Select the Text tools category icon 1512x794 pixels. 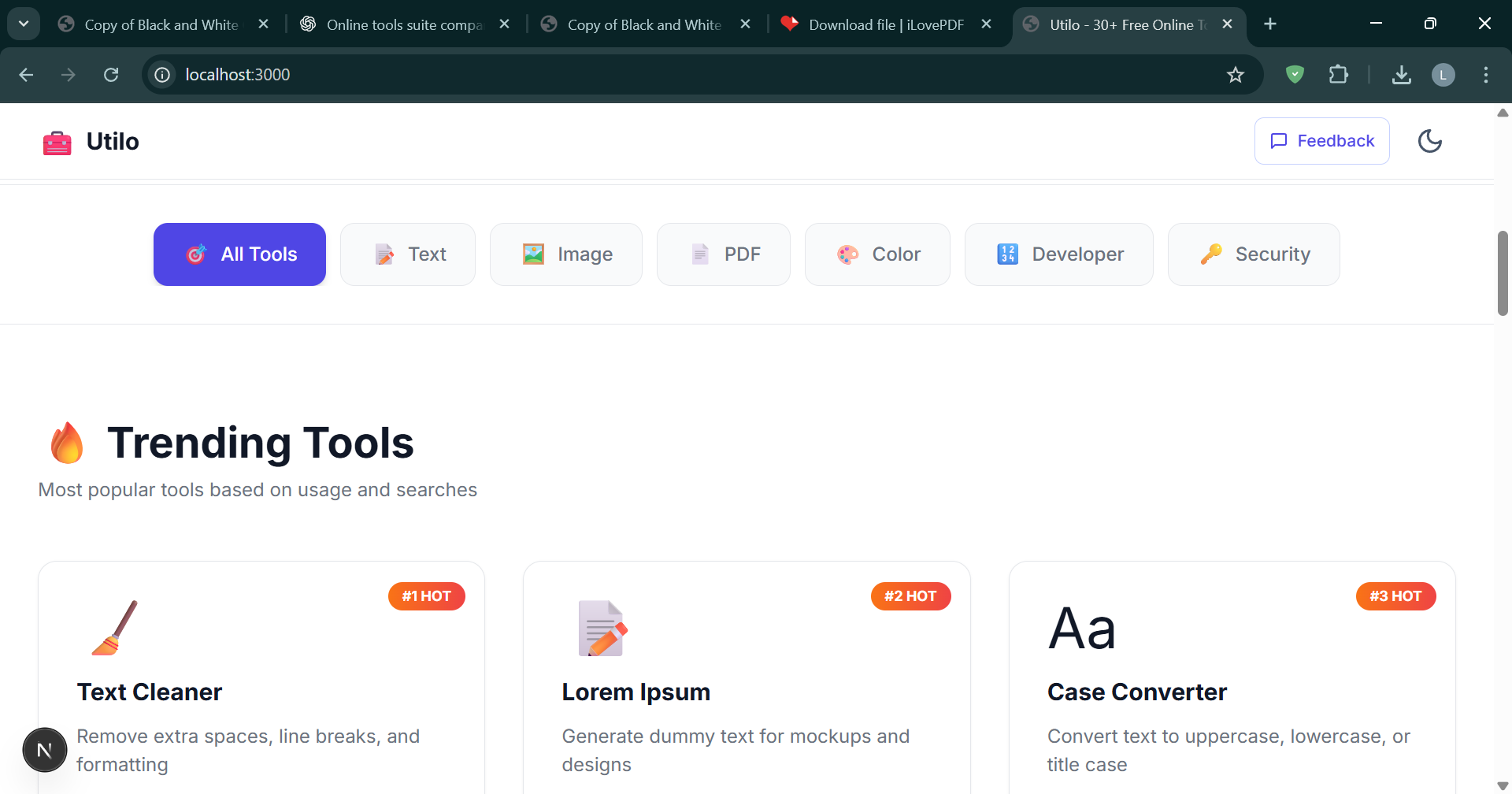tap(384, 254)
